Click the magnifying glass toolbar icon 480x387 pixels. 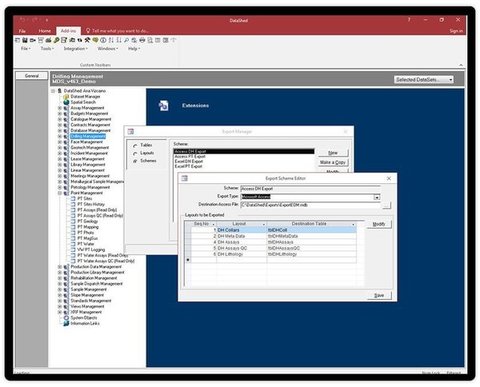(126, 40)
